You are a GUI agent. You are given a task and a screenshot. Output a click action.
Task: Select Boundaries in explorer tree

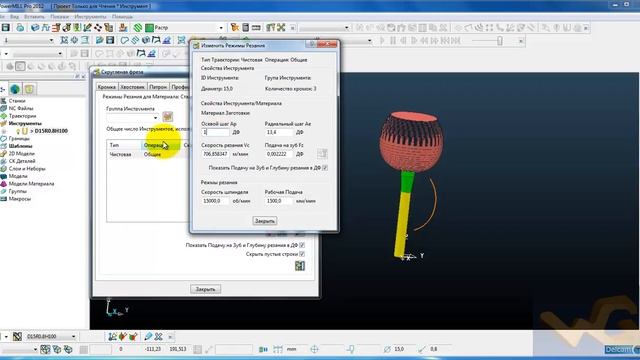[x=19, y=138]
